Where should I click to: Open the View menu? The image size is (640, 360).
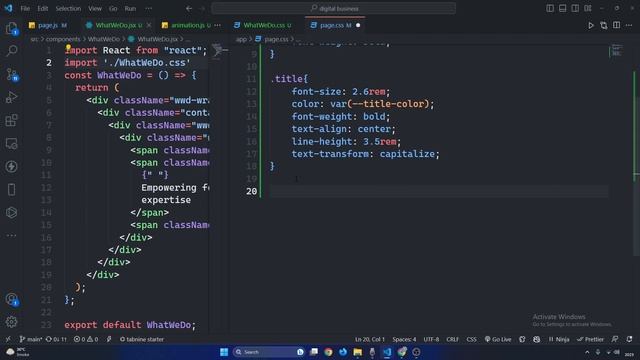[95, 8]
